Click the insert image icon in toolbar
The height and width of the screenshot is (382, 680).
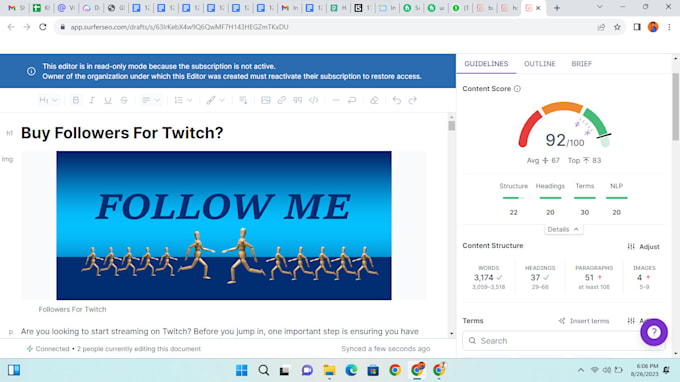[x=265, y=100]
